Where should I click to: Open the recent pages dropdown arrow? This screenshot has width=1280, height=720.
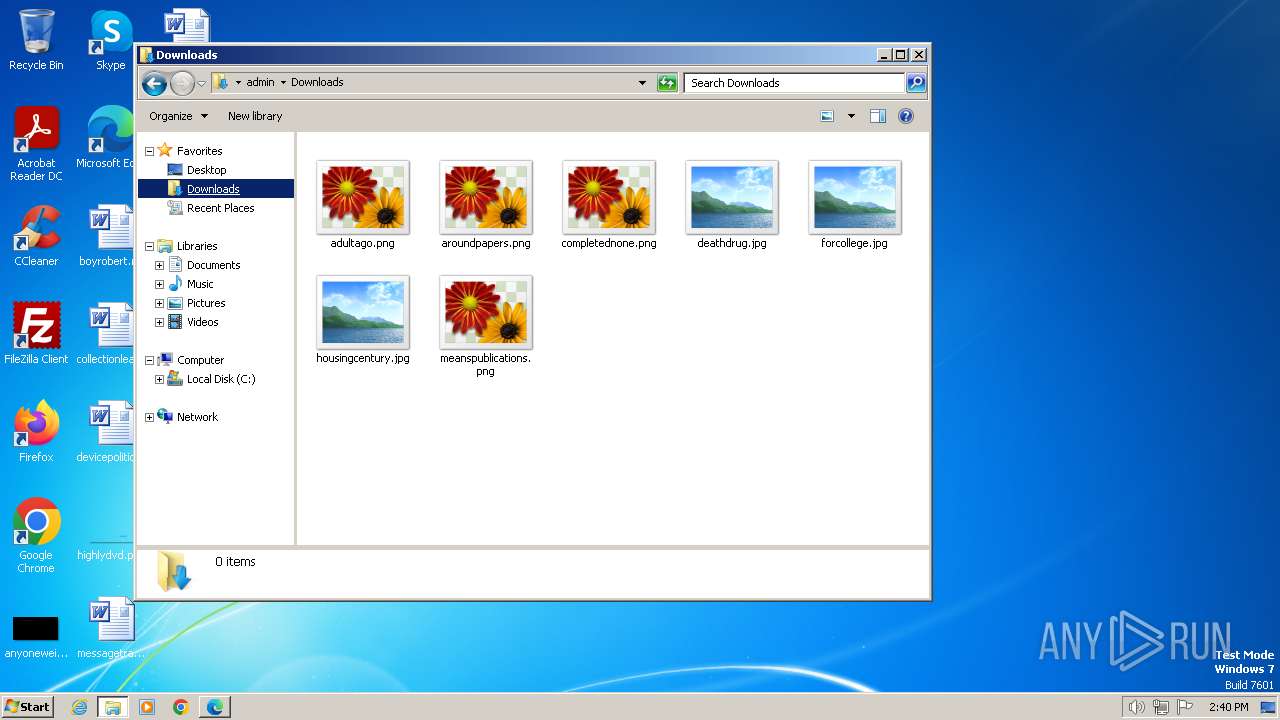tap(201, 83)
